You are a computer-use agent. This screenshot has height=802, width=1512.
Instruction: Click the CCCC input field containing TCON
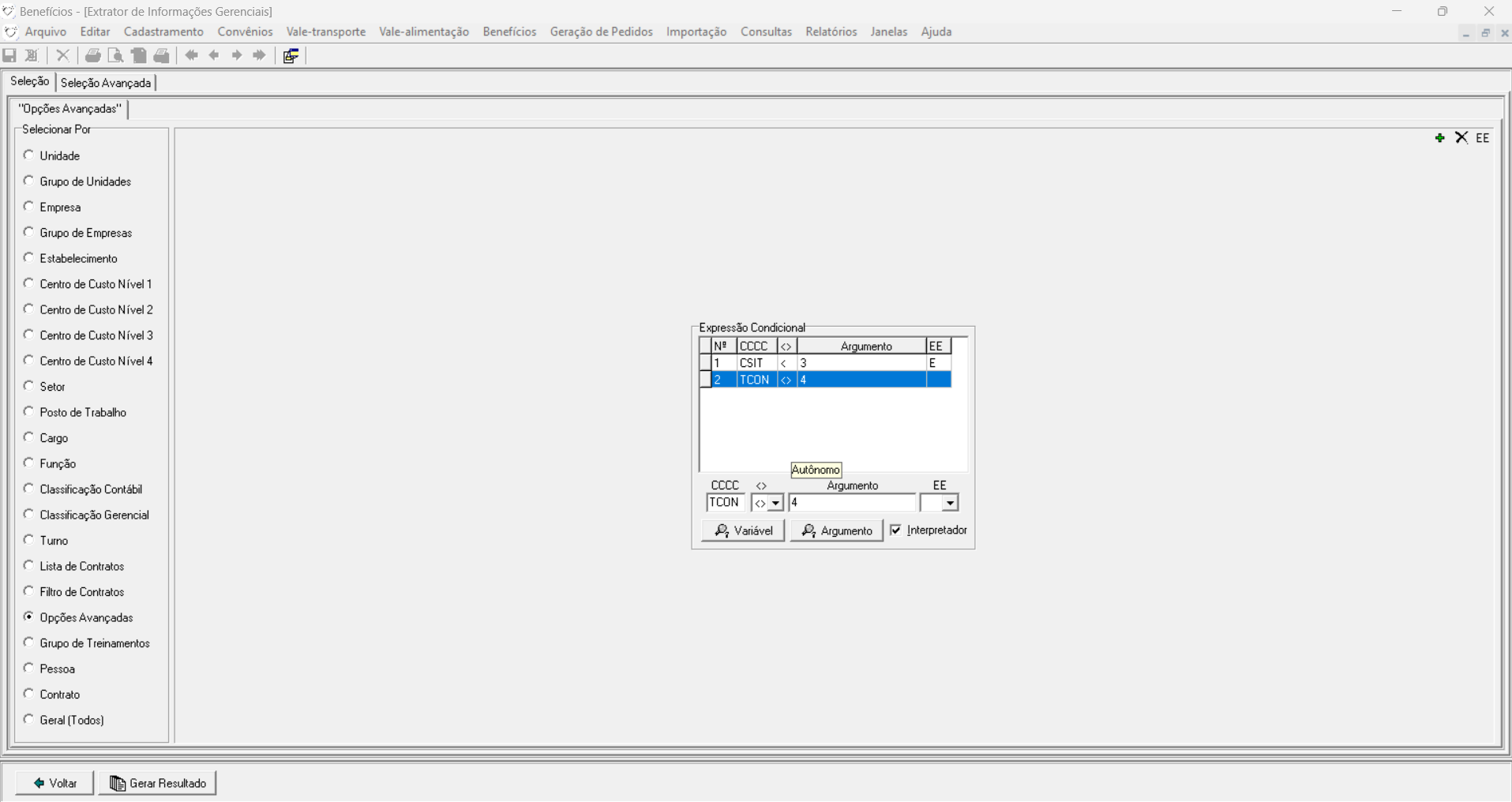tap(725, 503)
